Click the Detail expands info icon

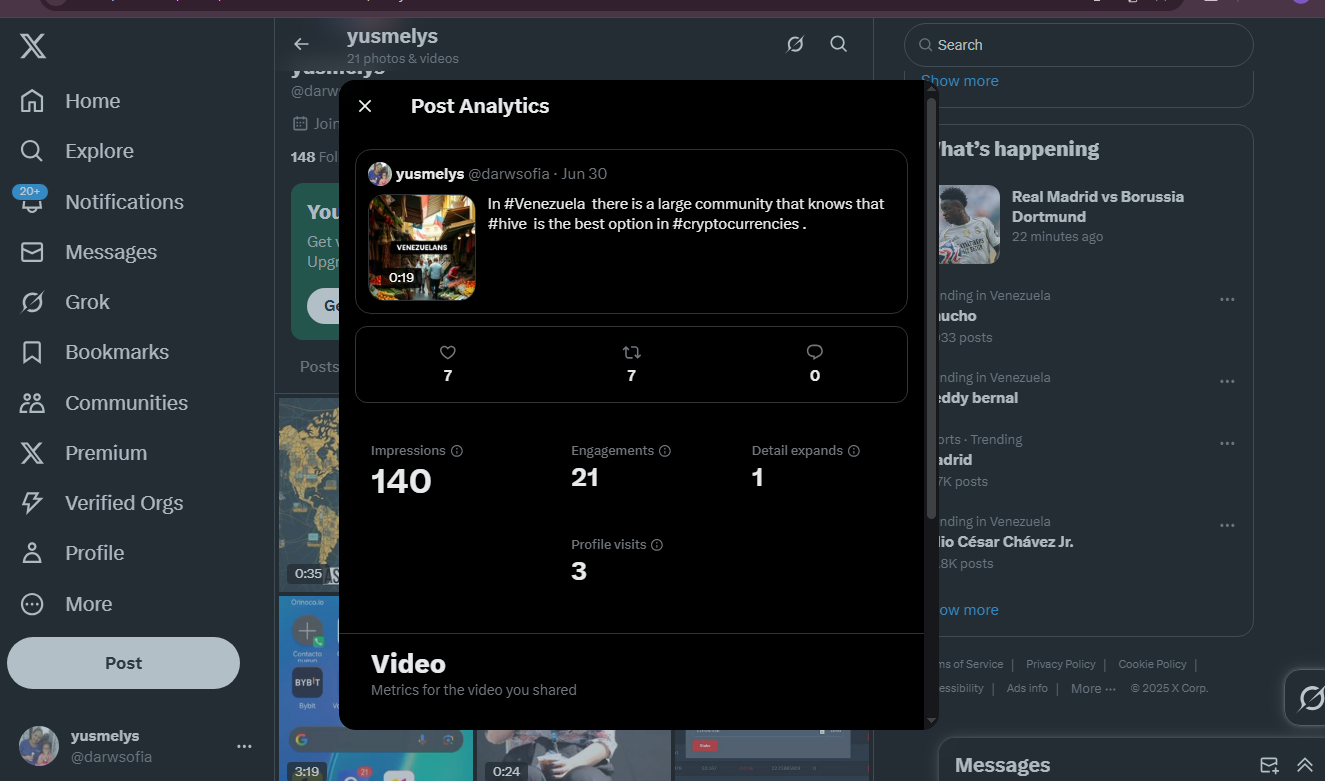(x=854, y=451)
